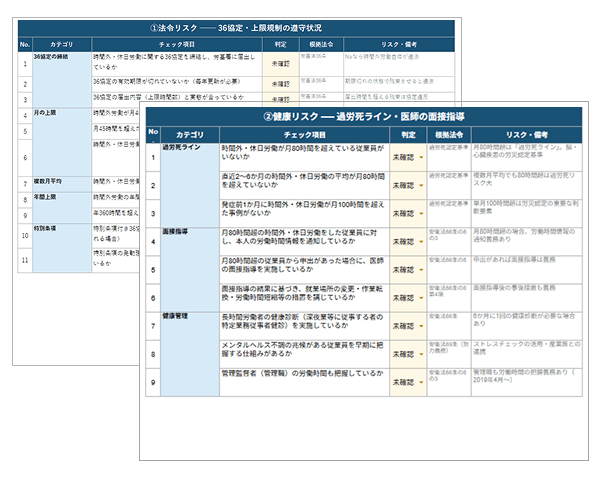
Task: Select the 年間上限 category cell
Action: (x=62, y=207)
